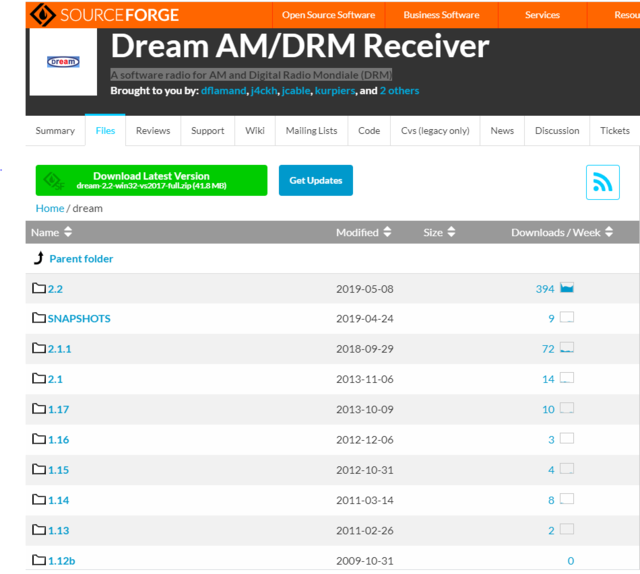Click downloads chart icon for 2.1.1 row
Screen dimensions: 640x574
coord(567,347)
